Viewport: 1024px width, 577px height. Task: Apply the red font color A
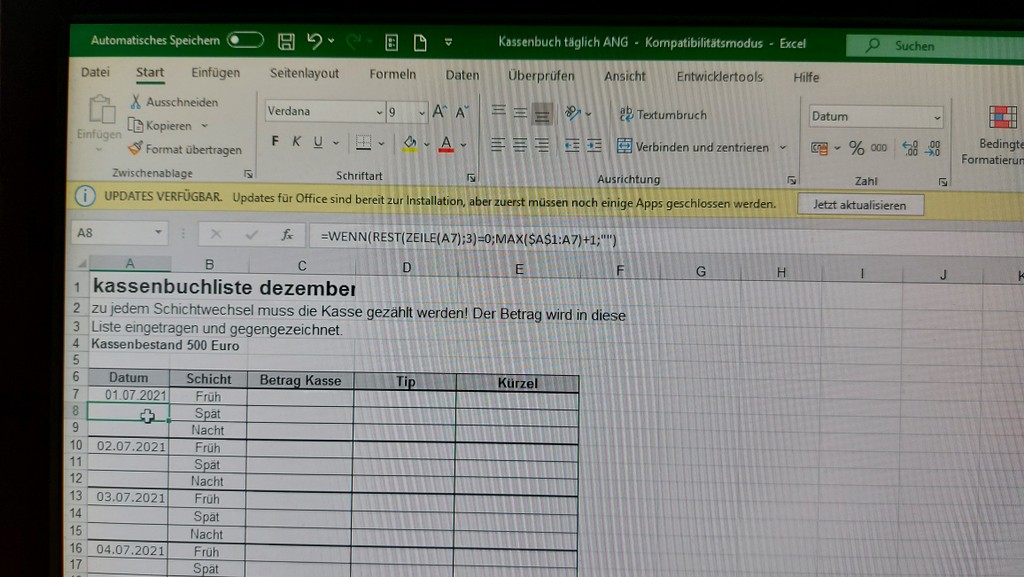(x=446, y=144)
